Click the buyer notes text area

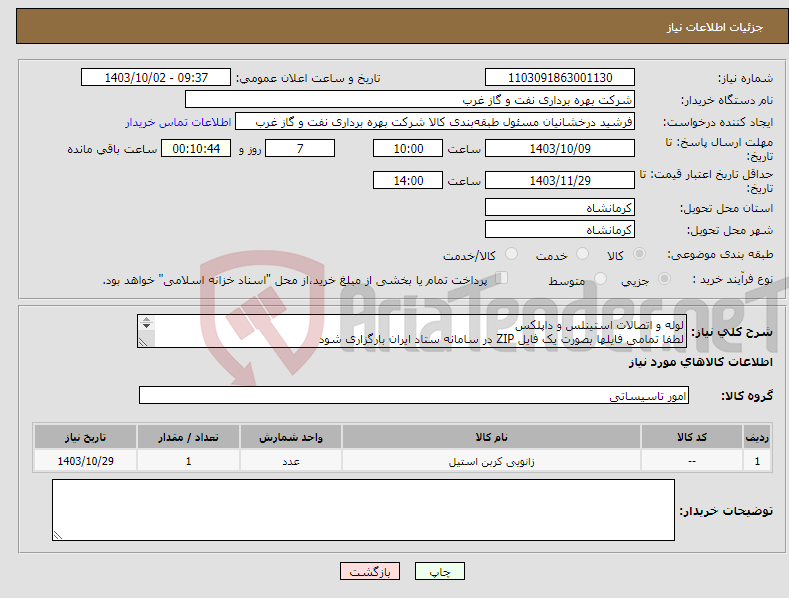pos(363,510)
